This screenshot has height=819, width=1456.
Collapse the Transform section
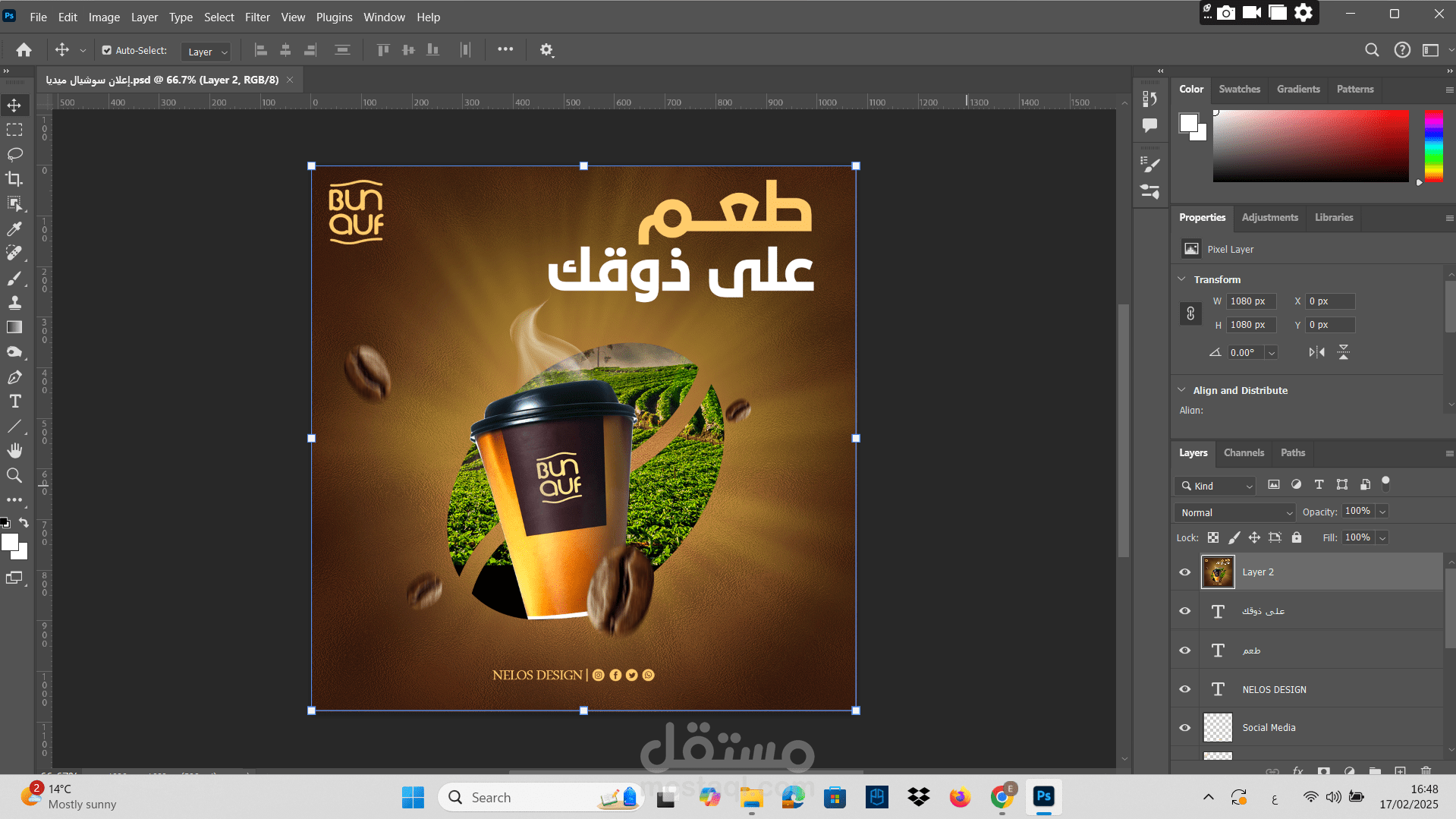[1181, 279]
